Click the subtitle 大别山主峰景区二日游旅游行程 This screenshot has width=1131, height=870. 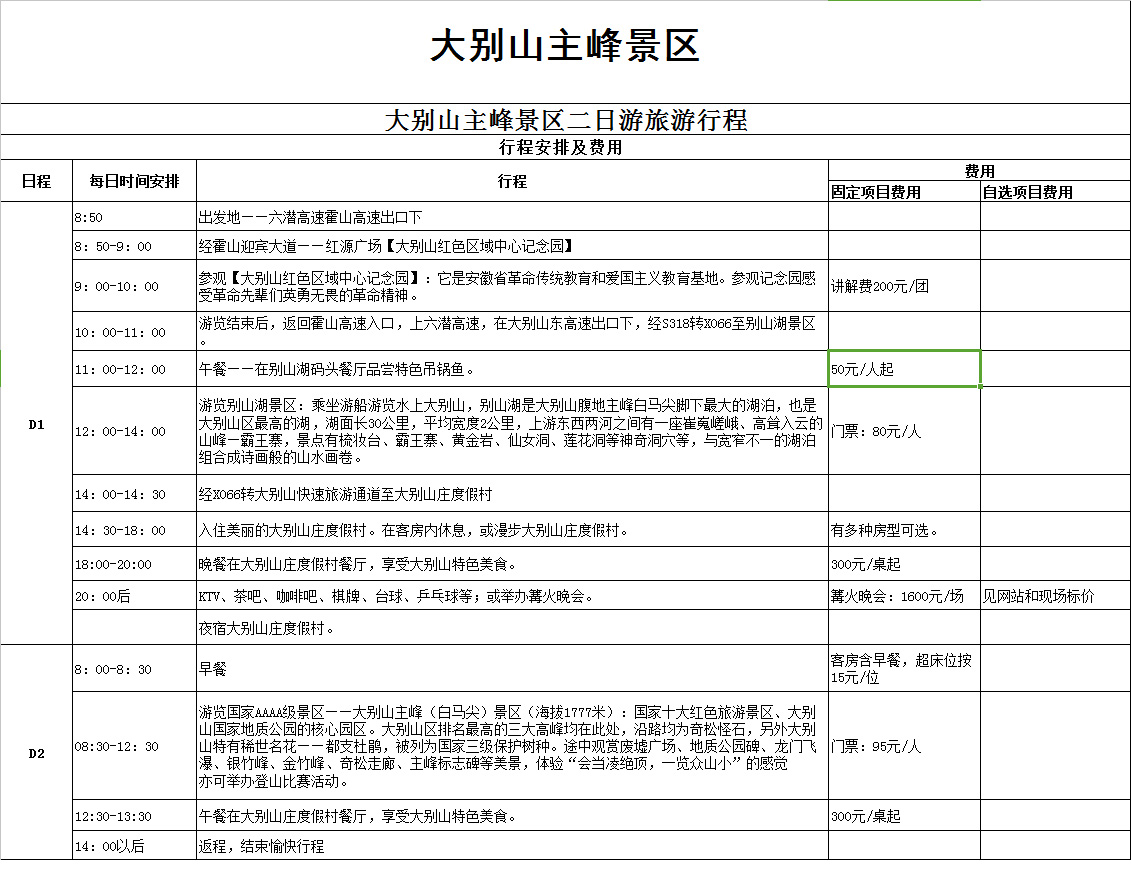566,120
